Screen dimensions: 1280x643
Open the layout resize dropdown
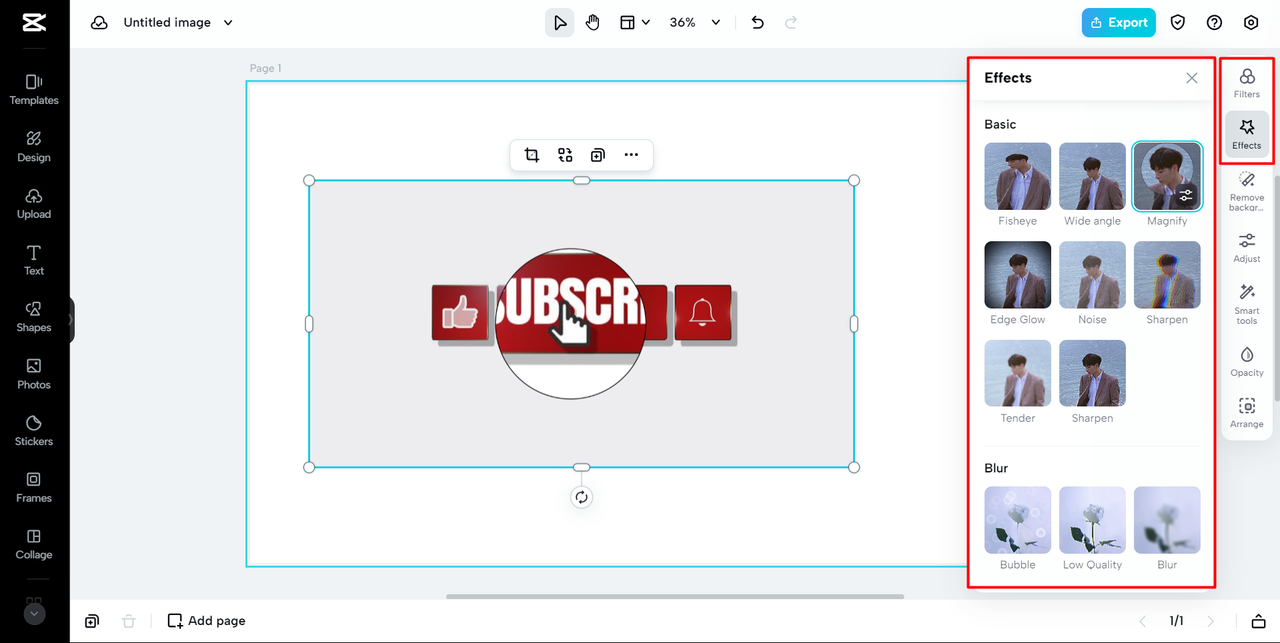click(635, 22)
